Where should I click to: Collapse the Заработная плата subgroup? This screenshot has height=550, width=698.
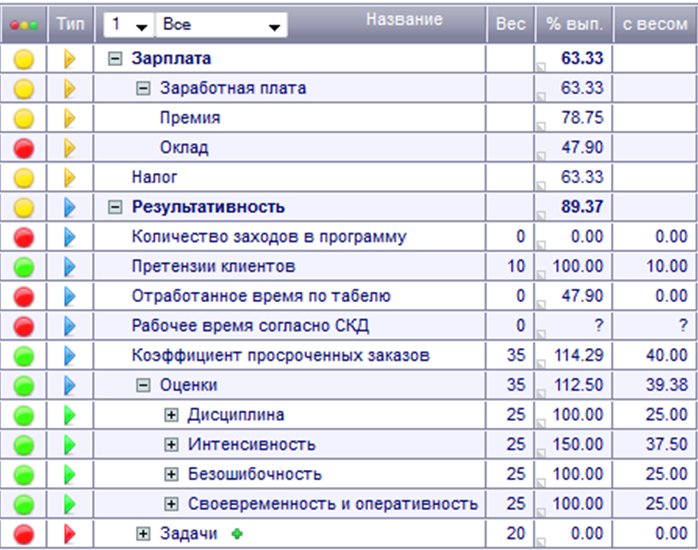click(x=143, y=88)
